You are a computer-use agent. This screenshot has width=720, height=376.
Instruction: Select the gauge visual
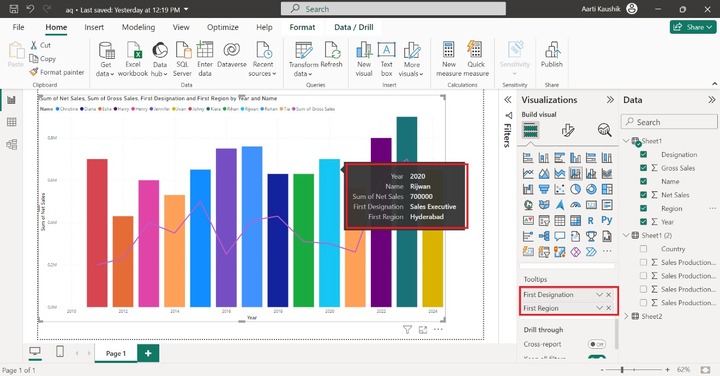click(575, 205)
